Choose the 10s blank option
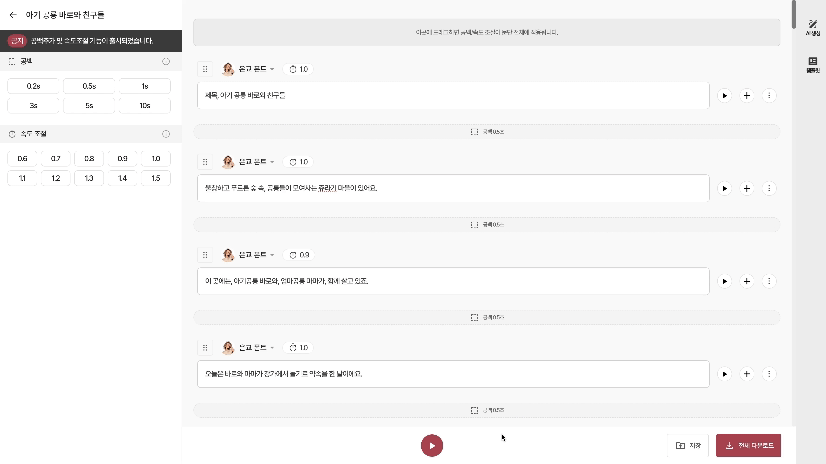The height and width of the screenshot is (464, 826). click(x=145, y=105)
